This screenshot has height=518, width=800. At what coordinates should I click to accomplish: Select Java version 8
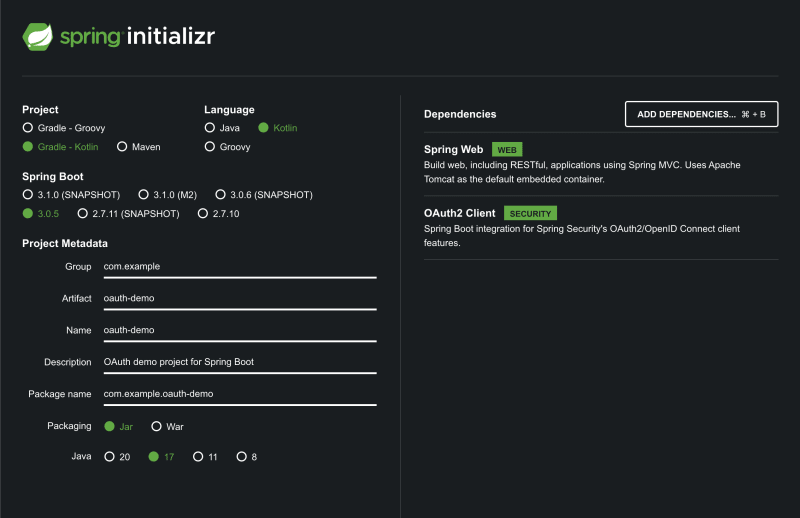click(246, 456)
